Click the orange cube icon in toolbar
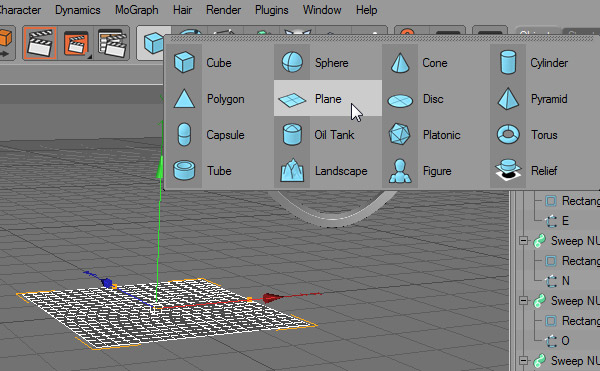 (5, 38)
